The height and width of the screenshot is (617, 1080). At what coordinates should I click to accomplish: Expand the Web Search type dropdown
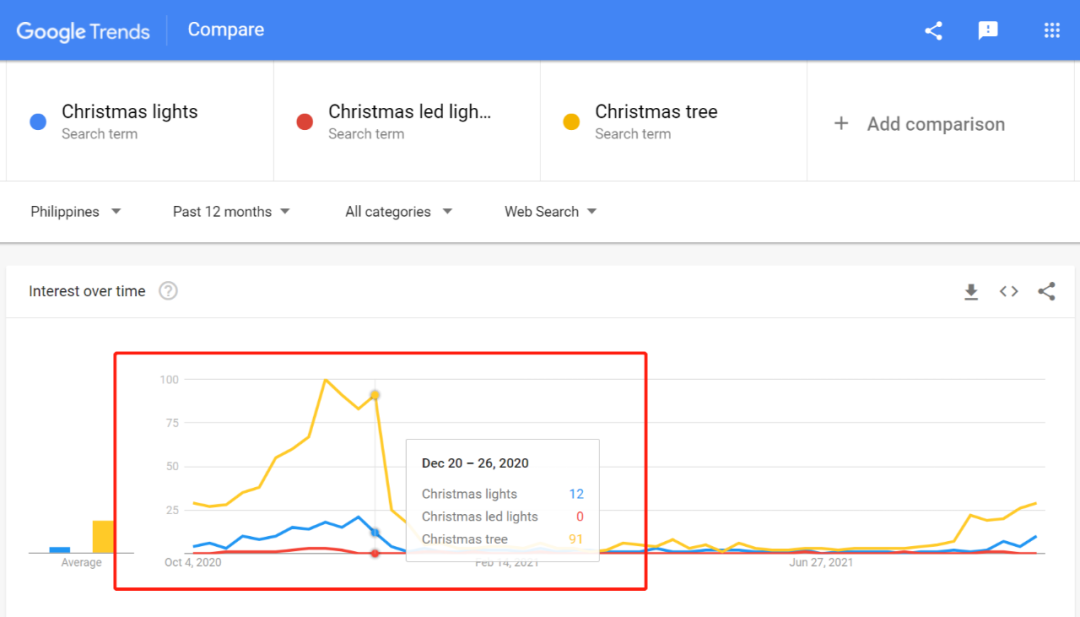550,211
